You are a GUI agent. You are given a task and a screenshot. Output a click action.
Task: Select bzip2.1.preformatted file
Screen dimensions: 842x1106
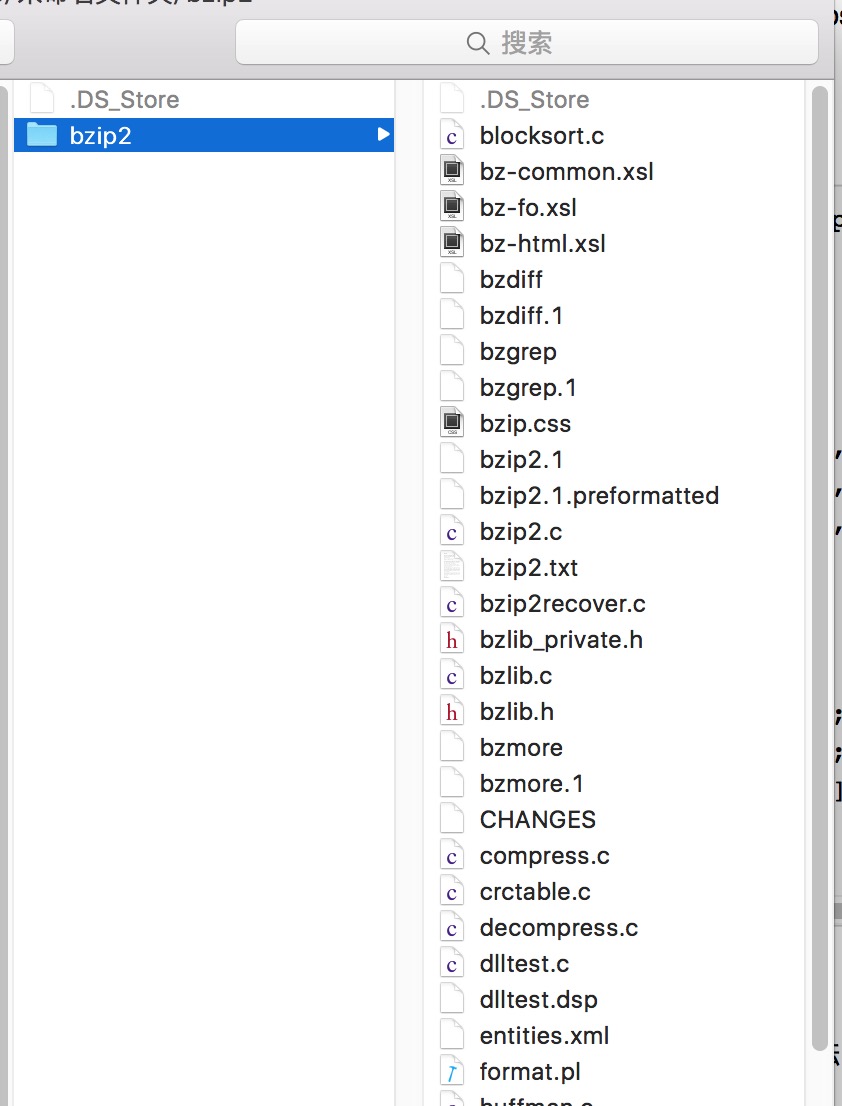(x=599, y=496)
